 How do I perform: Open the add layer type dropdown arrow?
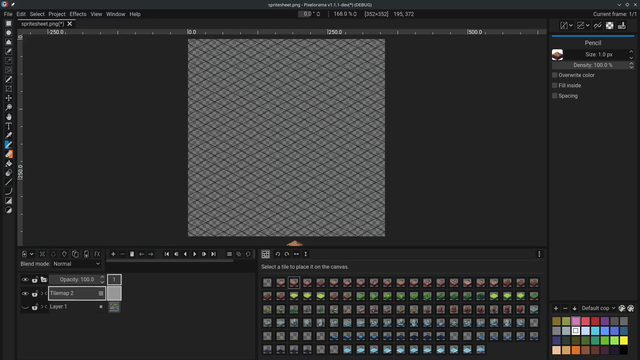31,254
